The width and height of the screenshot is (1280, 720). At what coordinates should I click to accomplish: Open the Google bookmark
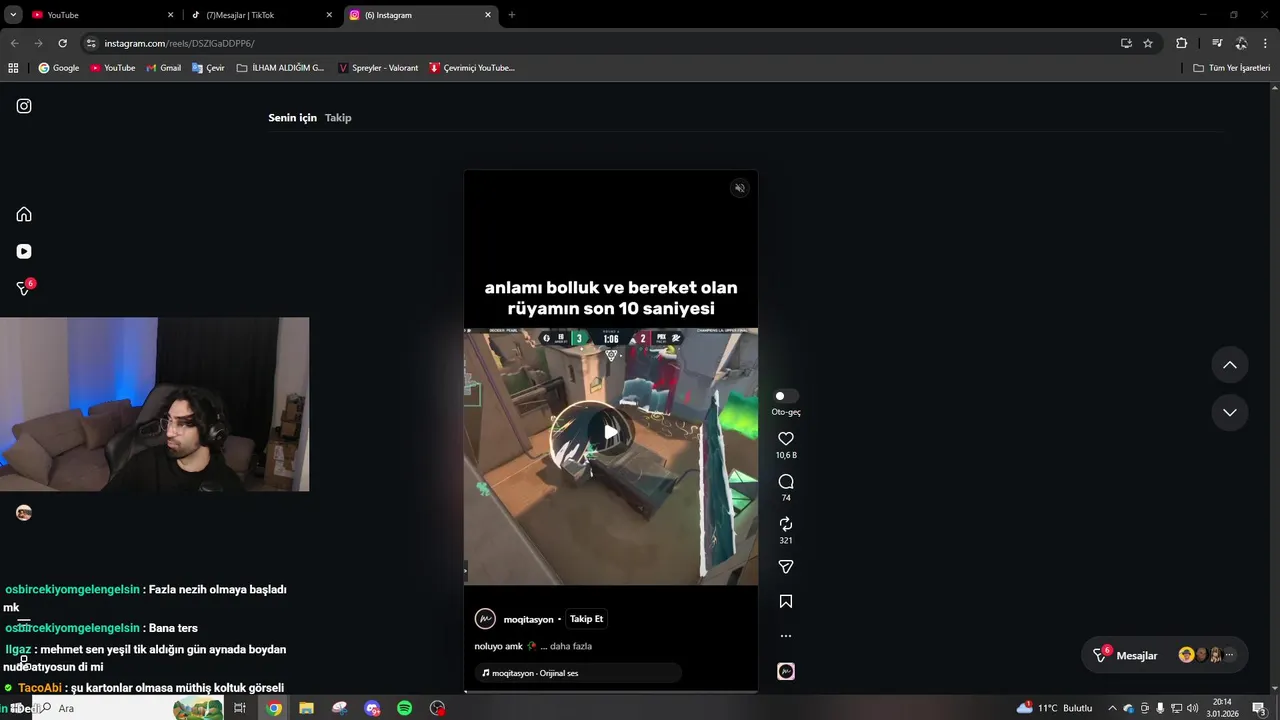click(59, 68)
